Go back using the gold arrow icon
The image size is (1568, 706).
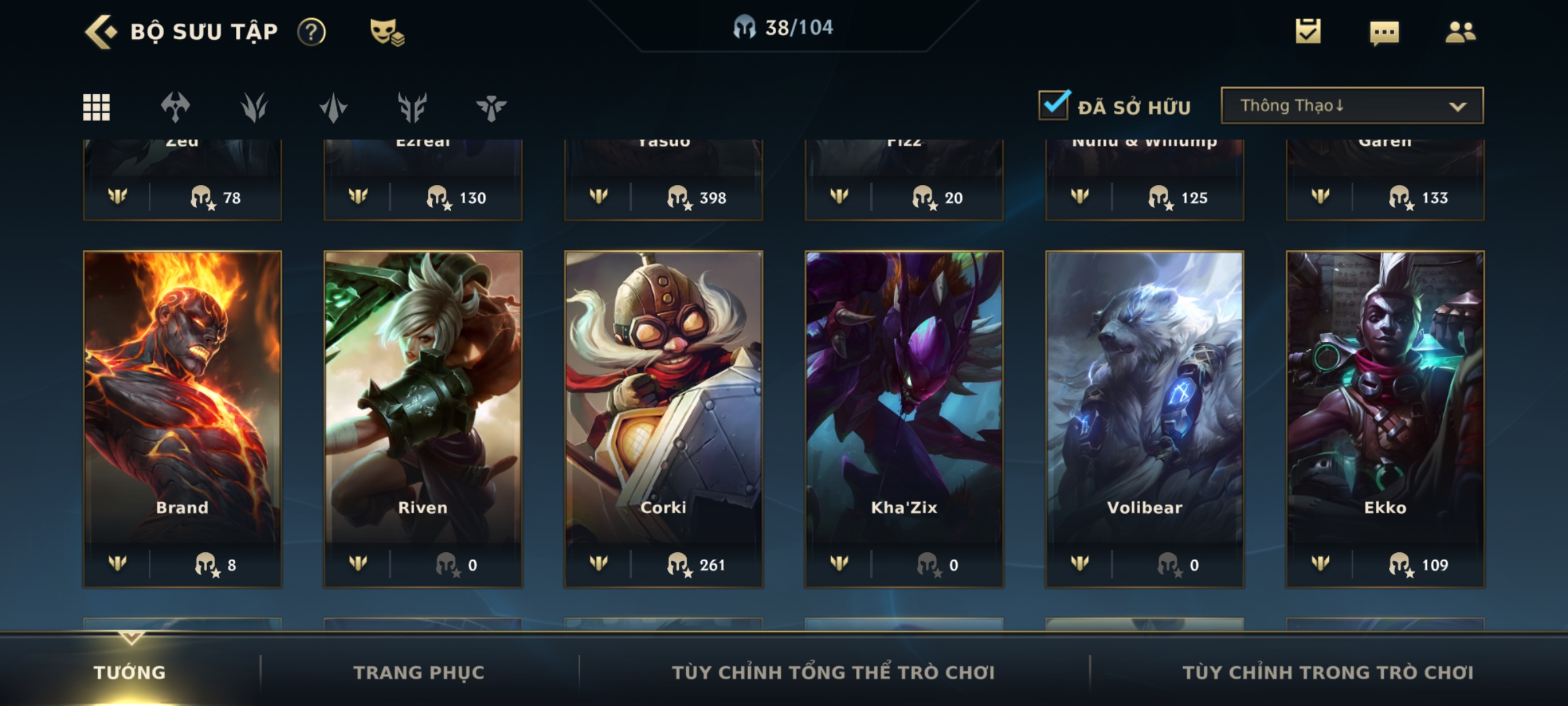coord(101,31)
